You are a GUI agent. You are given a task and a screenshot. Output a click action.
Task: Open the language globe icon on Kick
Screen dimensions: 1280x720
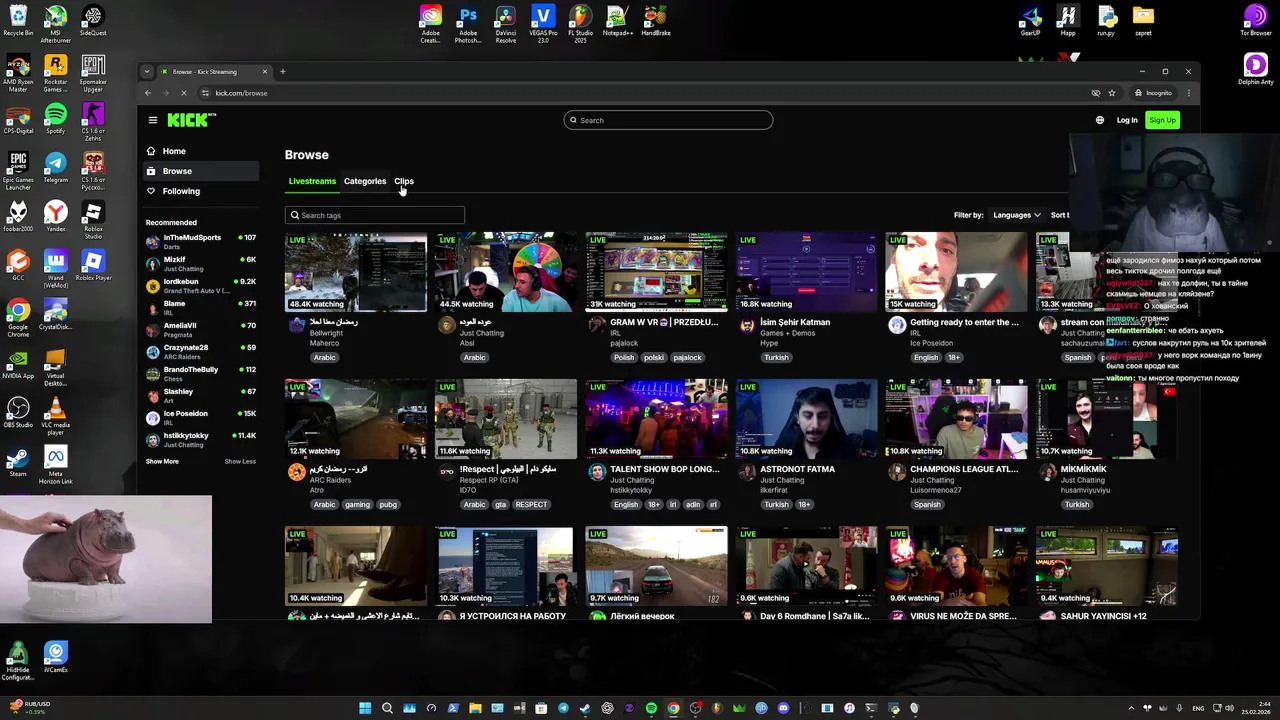1100,120
